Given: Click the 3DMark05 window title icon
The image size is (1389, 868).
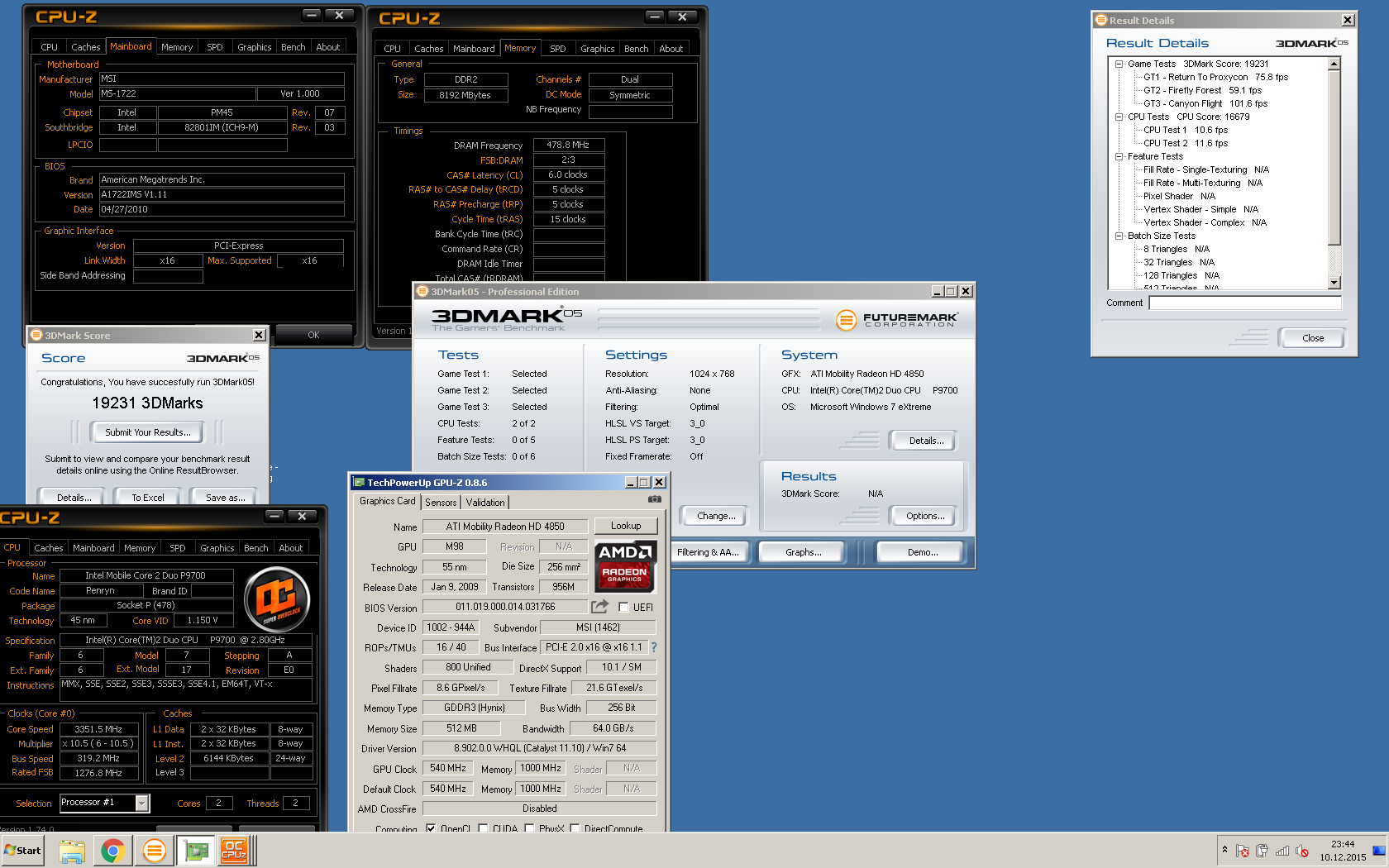Looking at the screenshot, I should point(422,291).
